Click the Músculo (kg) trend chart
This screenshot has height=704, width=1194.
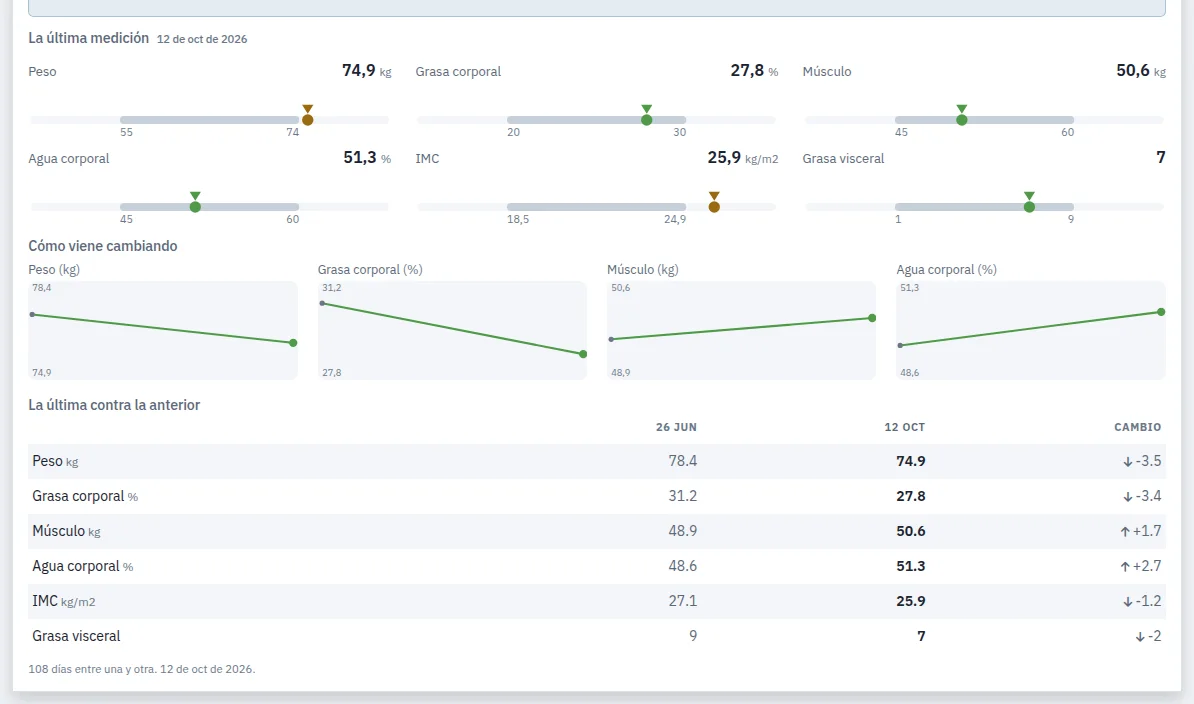point(742,330)
